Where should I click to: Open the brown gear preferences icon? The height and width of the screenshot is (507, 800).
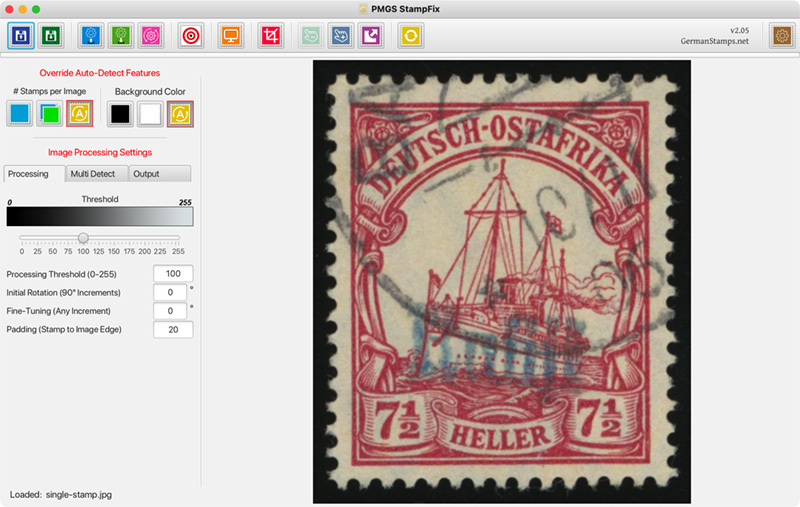click(x=782, y=36)
